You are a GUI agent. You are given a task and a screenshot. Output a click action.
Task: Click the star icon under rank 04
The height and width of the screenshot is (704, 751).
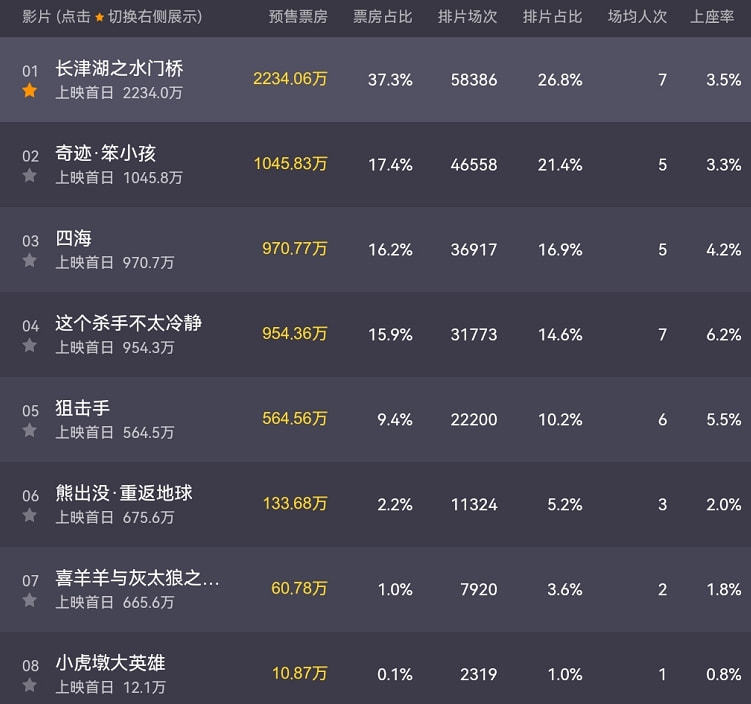point(30,346)
